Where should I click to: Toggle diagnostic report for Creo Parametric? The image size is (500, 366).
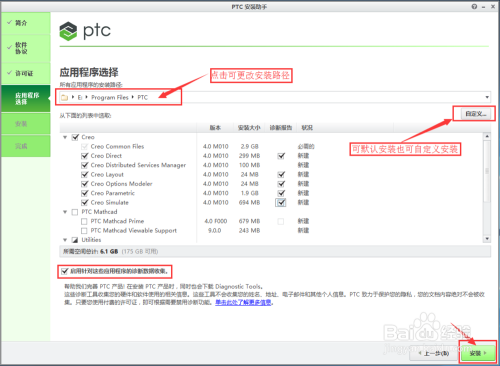(x=281, y=193)
